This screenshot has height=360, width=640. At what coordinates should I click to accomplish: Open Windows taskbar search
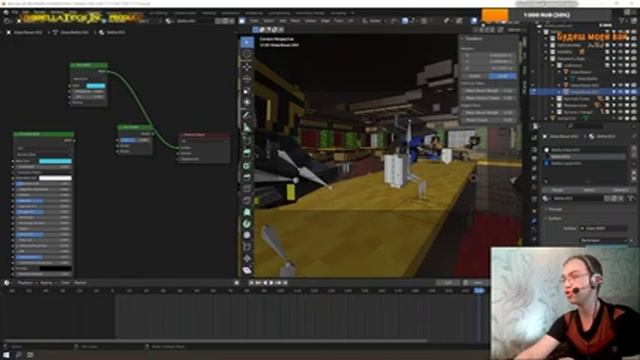tap(18, 355)
